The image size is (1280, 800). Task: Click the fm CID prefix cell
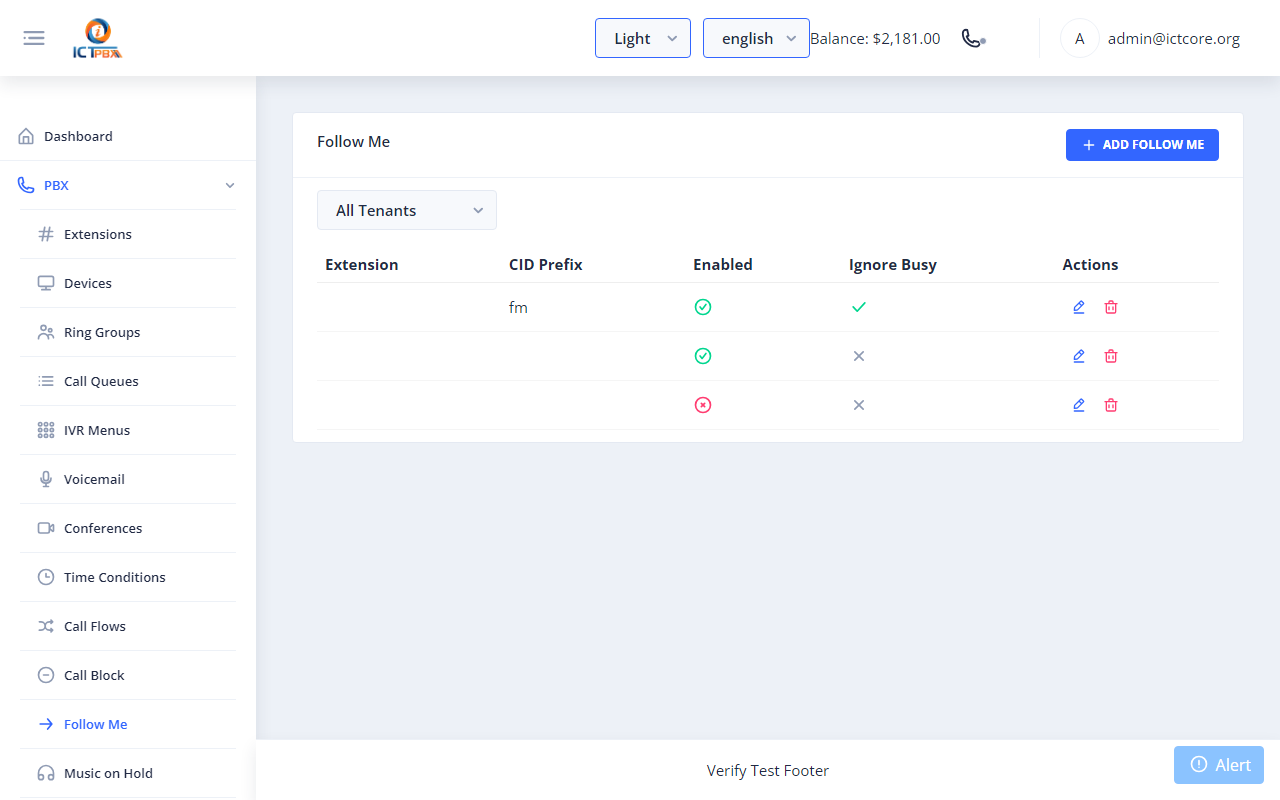coord(518,307)
